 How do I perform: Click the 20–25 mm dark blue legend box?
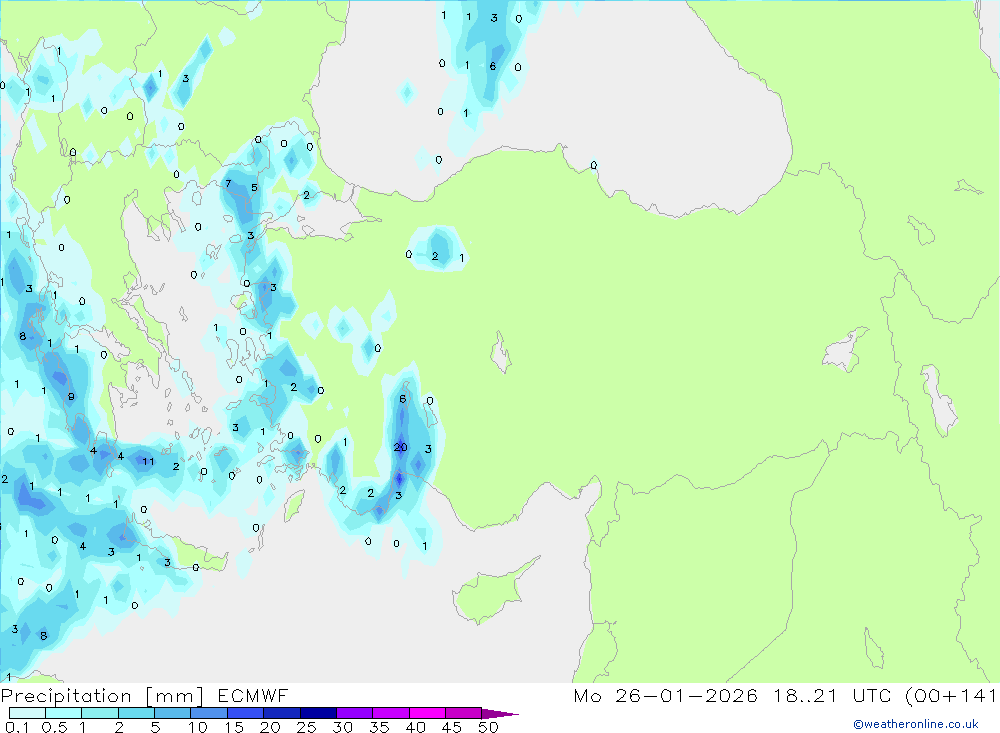pos(281,713)
